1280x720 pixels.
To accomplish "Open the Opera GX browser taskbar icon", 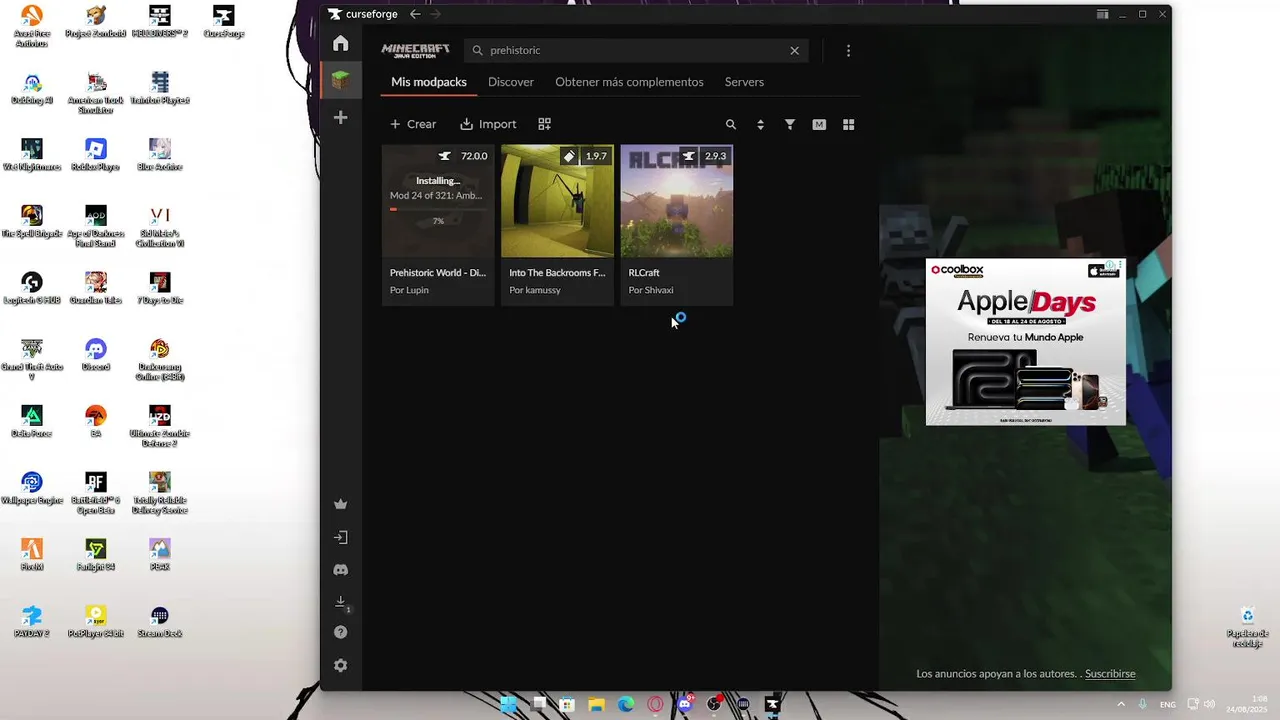I will click(655, 704).
